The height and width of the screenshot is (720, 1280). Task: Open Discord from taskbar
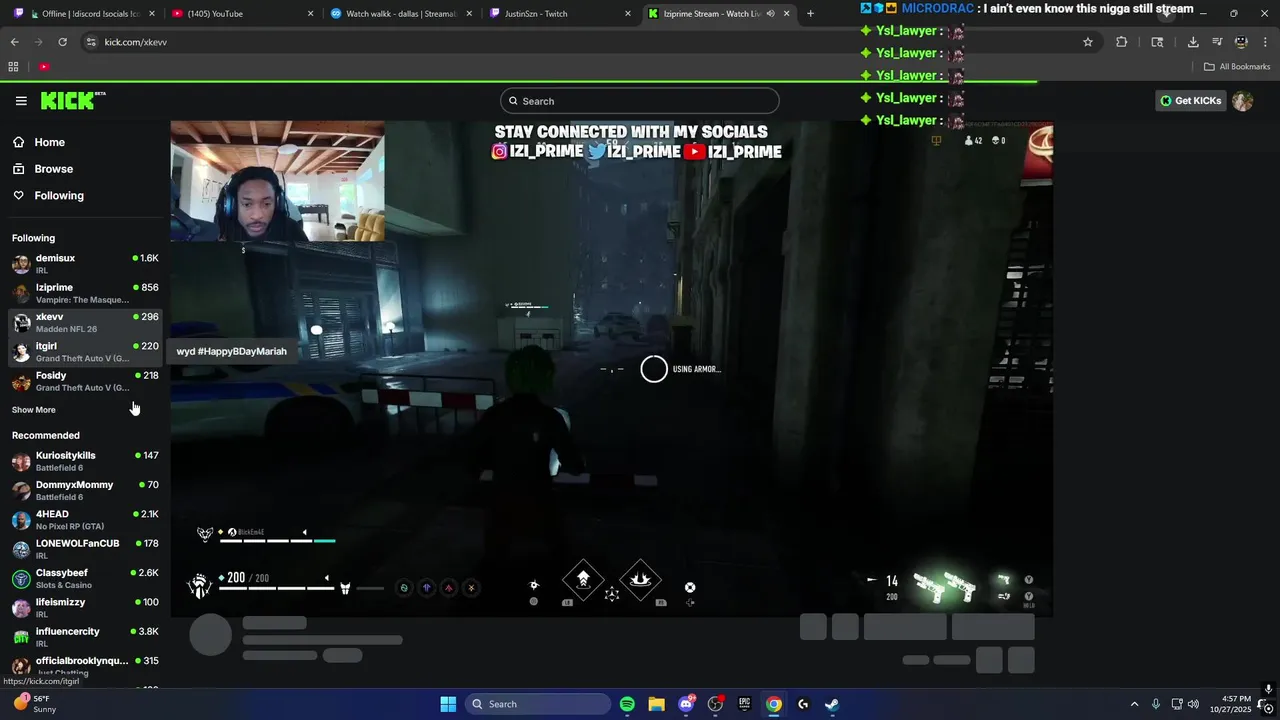pos(686,704)
